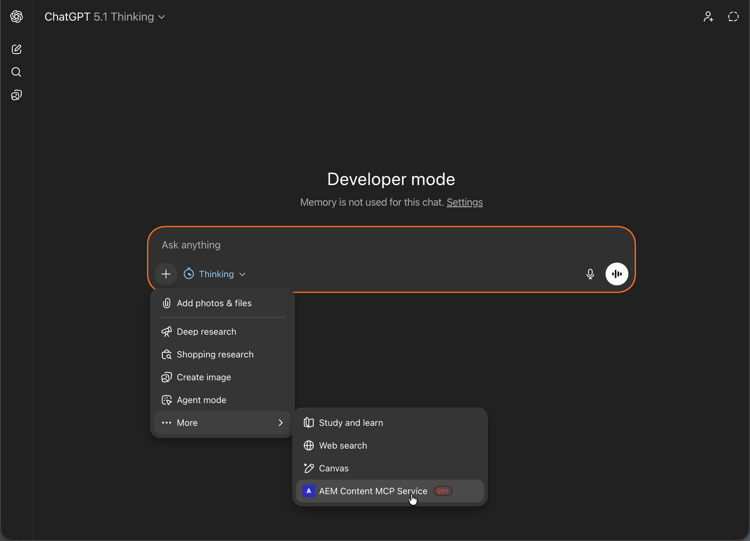This screenshot has height=541, width=750.
Task: Start a new chat with the pencil icon
Action: pos(16,49)
